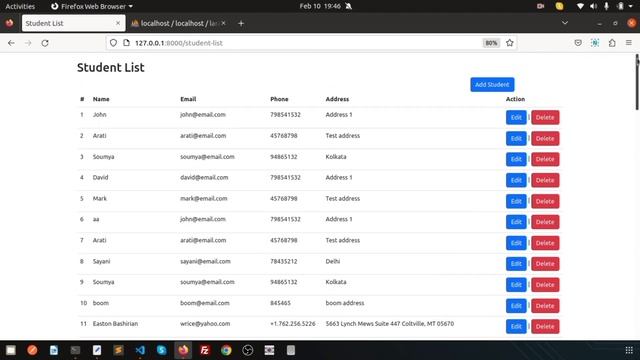Click the teal extension icon in the toolbar
640x360 pixels.
[x=595, y=43]
